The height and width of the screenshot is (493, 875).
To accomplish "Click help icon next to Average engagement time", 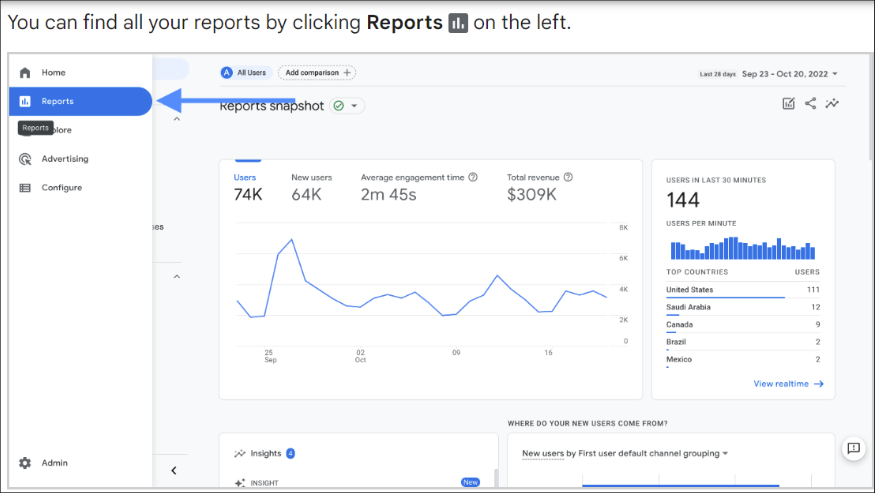I will pyautogui.click(x=473, y=177).
